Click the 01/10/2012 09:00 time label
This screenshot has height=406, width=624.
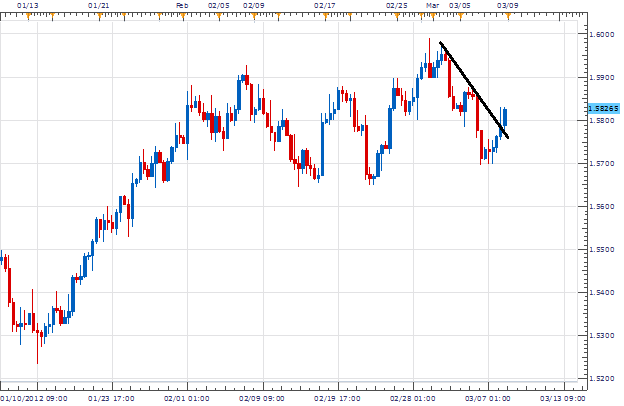pos(33,398)
